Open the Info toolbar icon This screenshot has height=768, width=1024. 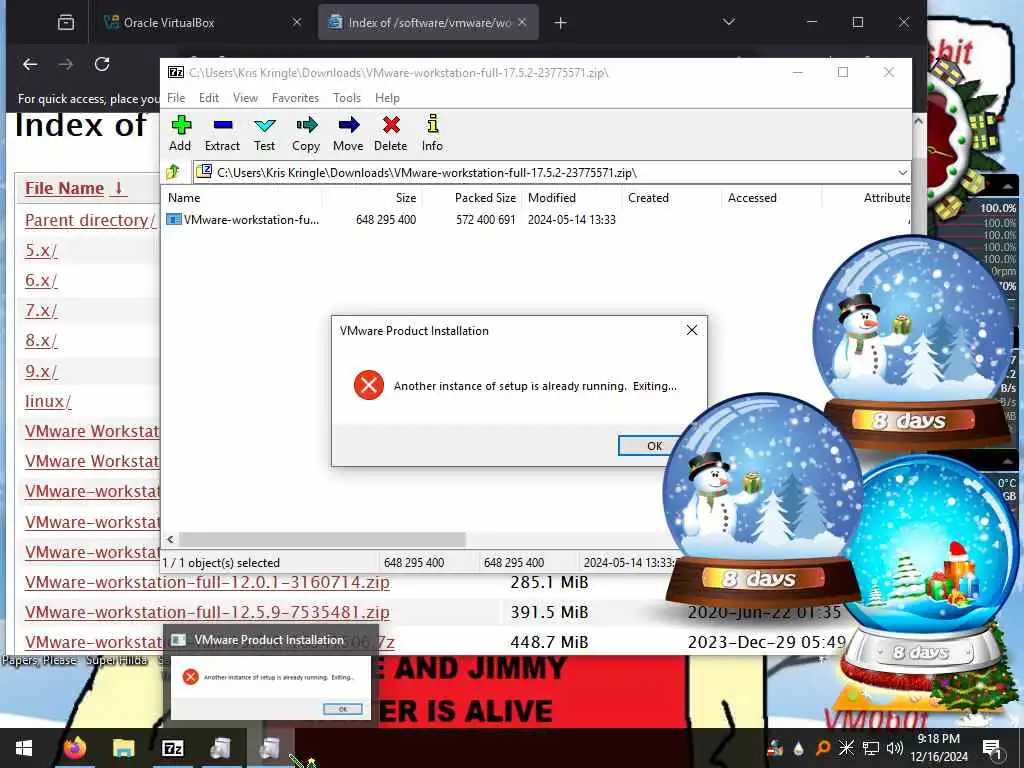(432, 133)
